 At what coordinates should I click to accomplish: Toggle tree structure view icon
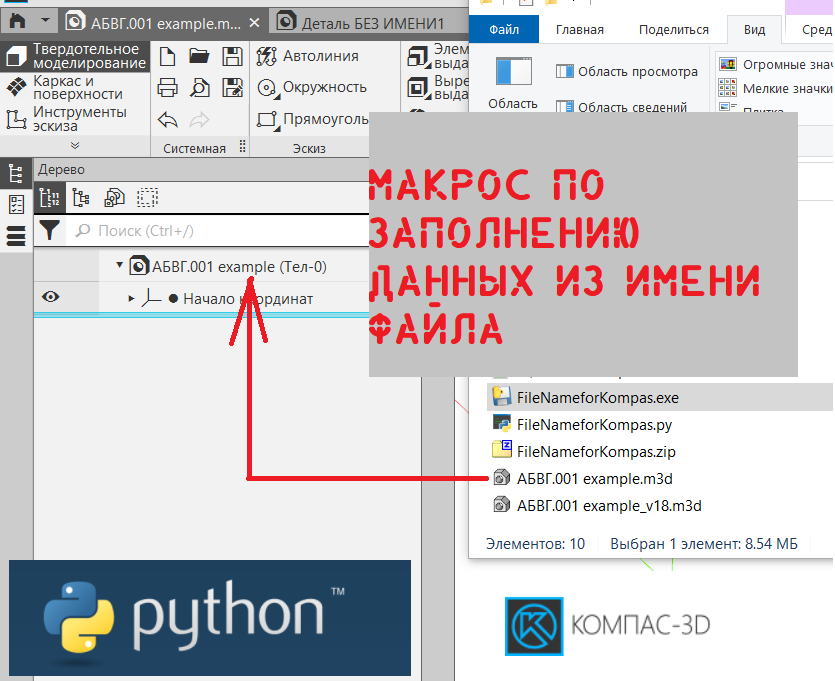(81, 198)
